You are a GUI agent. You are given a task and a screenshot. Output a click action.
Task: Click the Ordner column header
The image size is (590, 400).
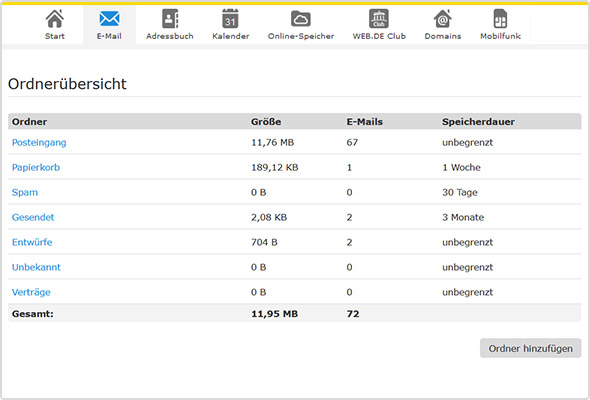[x=29, y=122]
